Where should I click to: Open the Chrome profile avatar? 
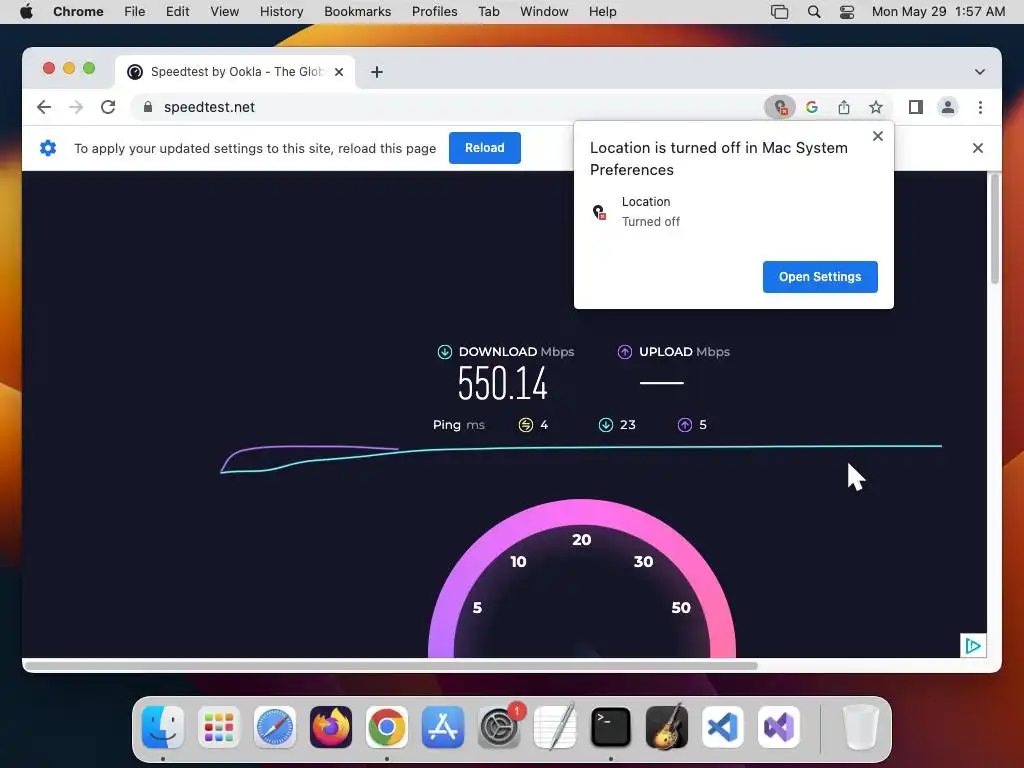(x=948, y=107)
